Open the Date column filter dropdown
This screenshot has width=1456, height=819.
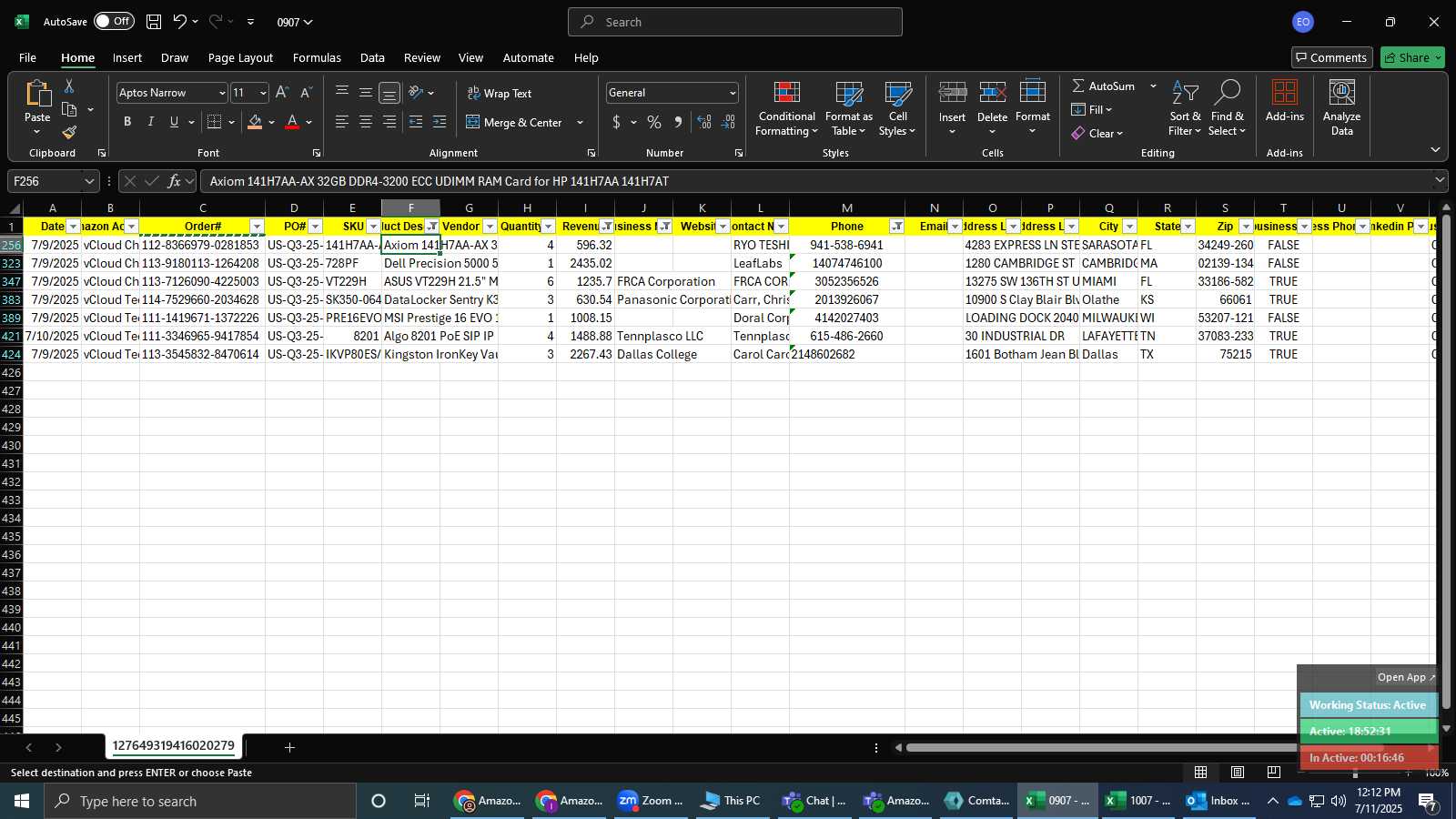(73, 227)
